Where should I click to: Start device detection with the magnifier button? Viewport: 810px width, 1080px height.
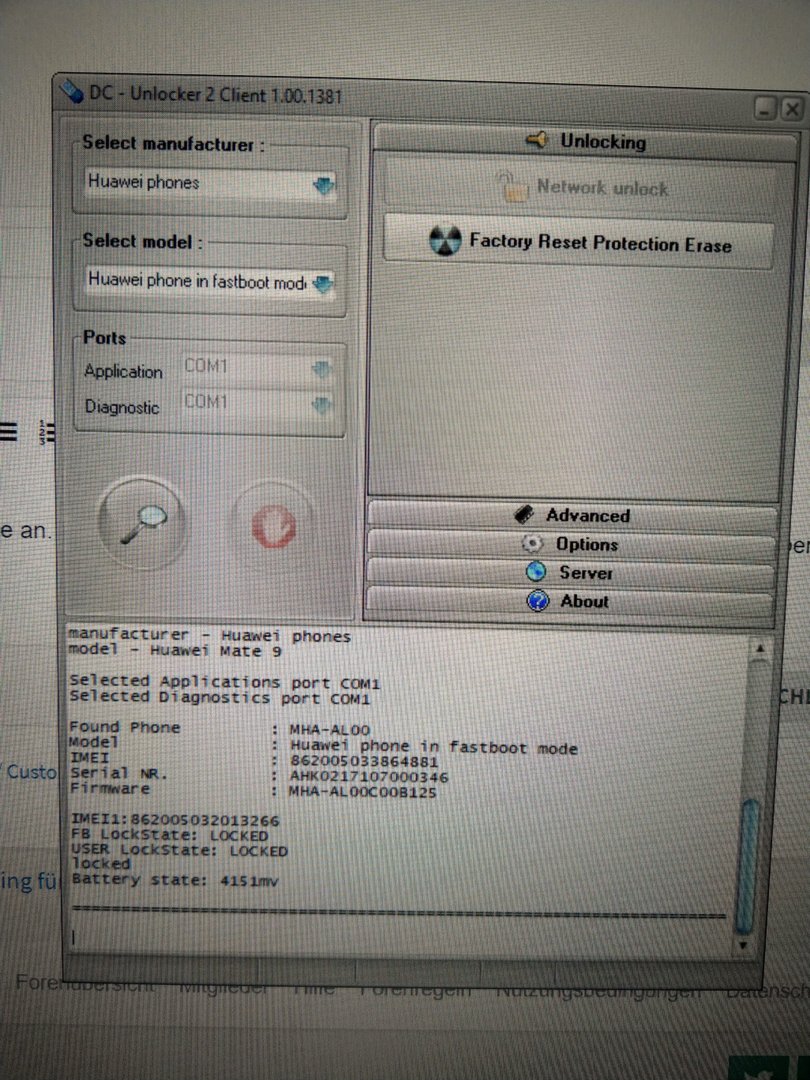click(x=143, y=522)
